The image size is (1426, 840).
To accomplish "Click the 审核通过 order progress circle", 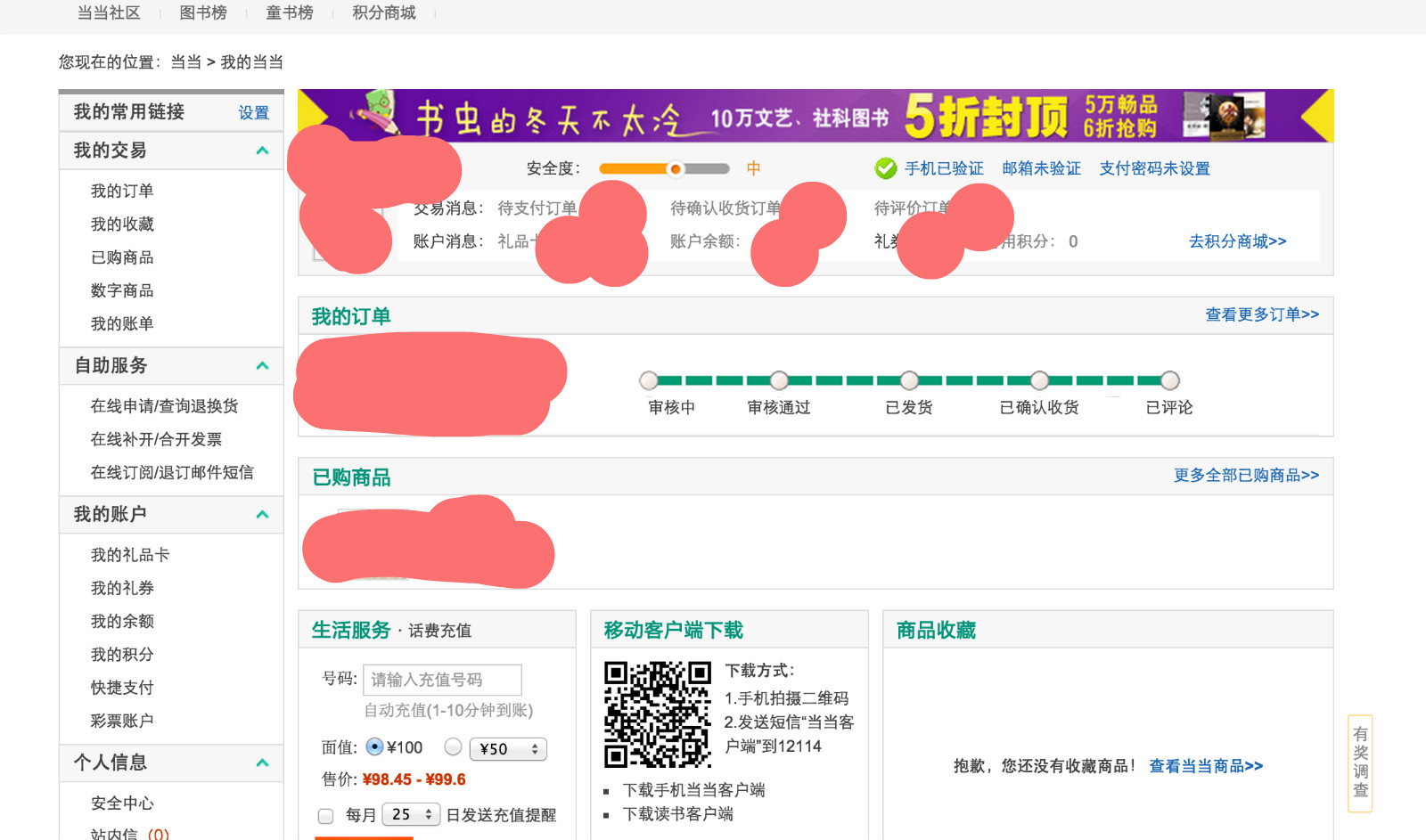I will (x=779, y=381).
